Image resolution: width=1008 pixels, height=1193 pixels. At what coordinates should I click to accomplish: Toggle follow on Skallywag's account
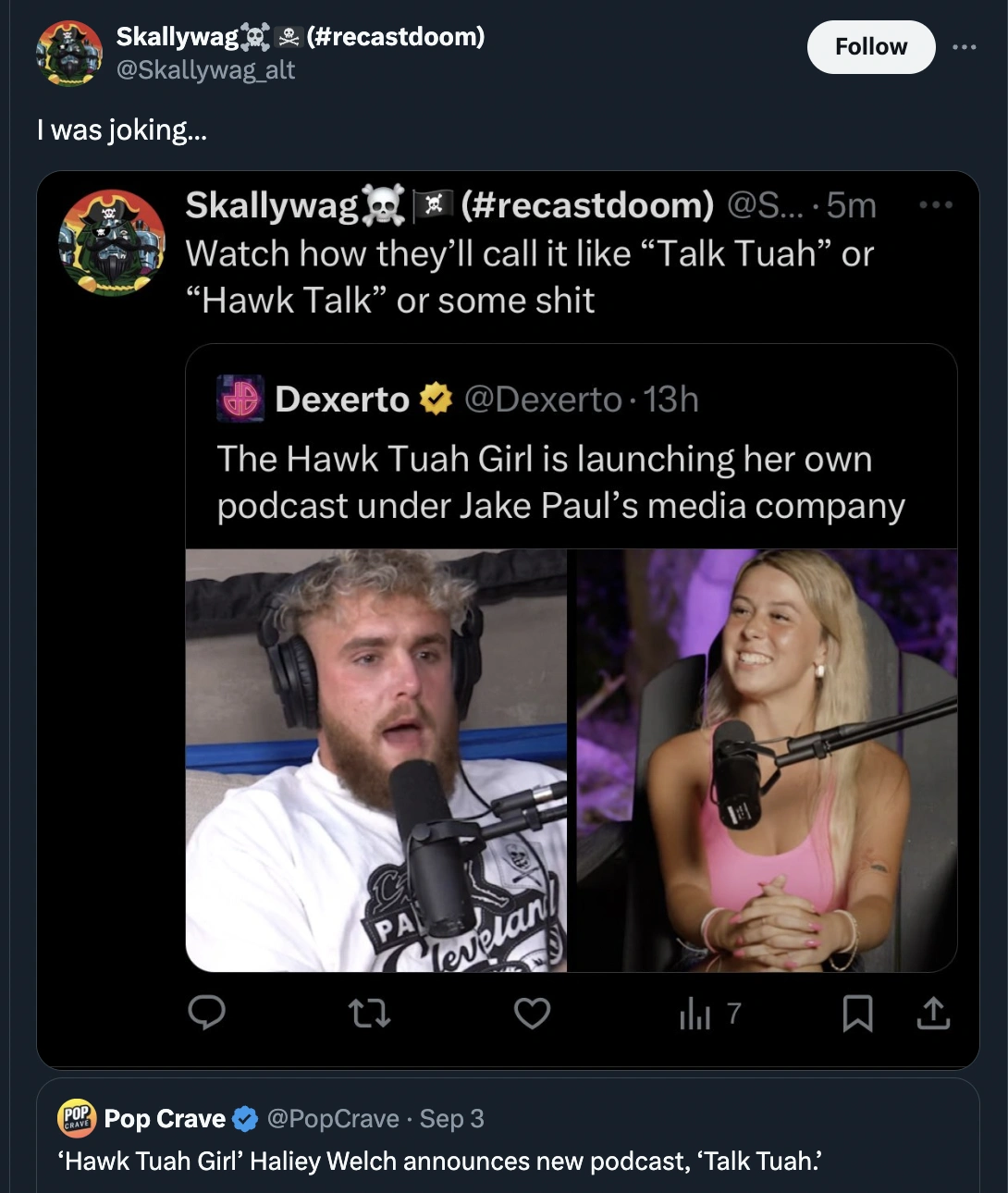pos(870,46)
